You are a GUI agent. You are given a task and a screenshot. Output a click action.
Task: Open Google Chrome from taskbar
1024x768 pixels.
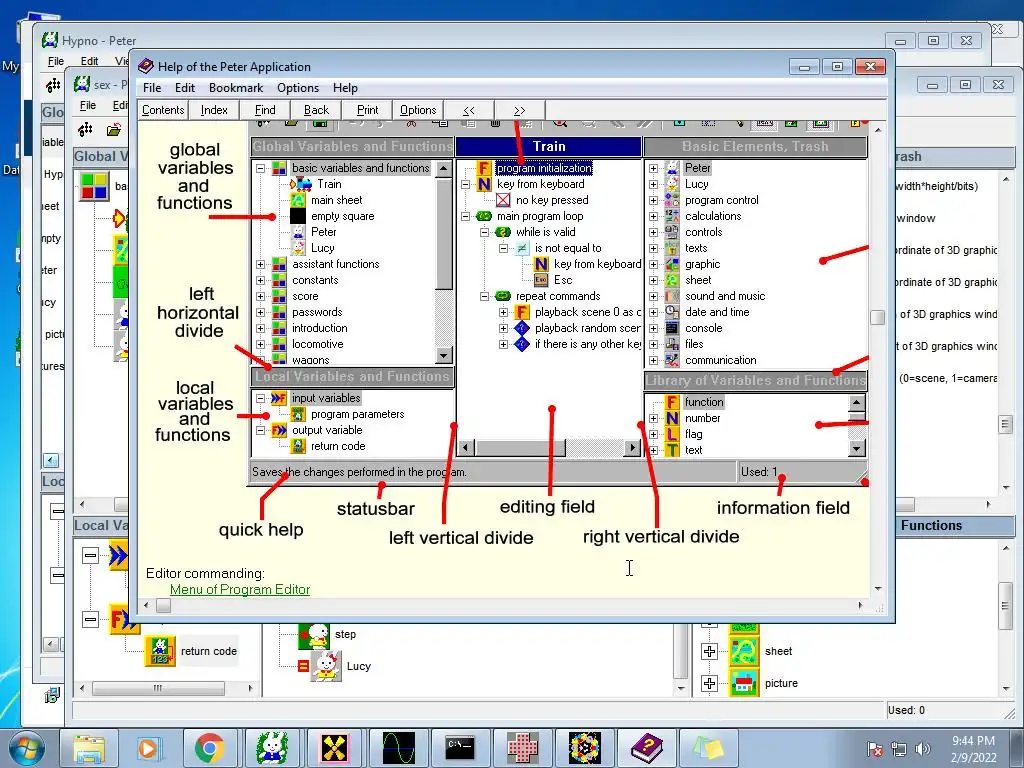coord(209,748)
